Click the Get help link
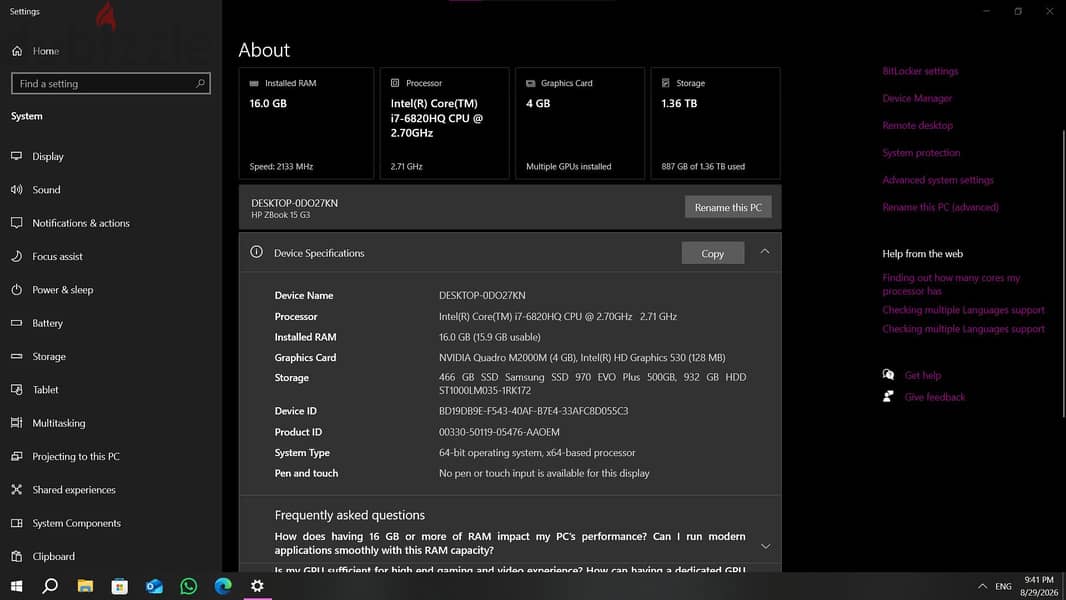Image resolution: width=1066 pixels, height=600 pixels. [923, 375]
